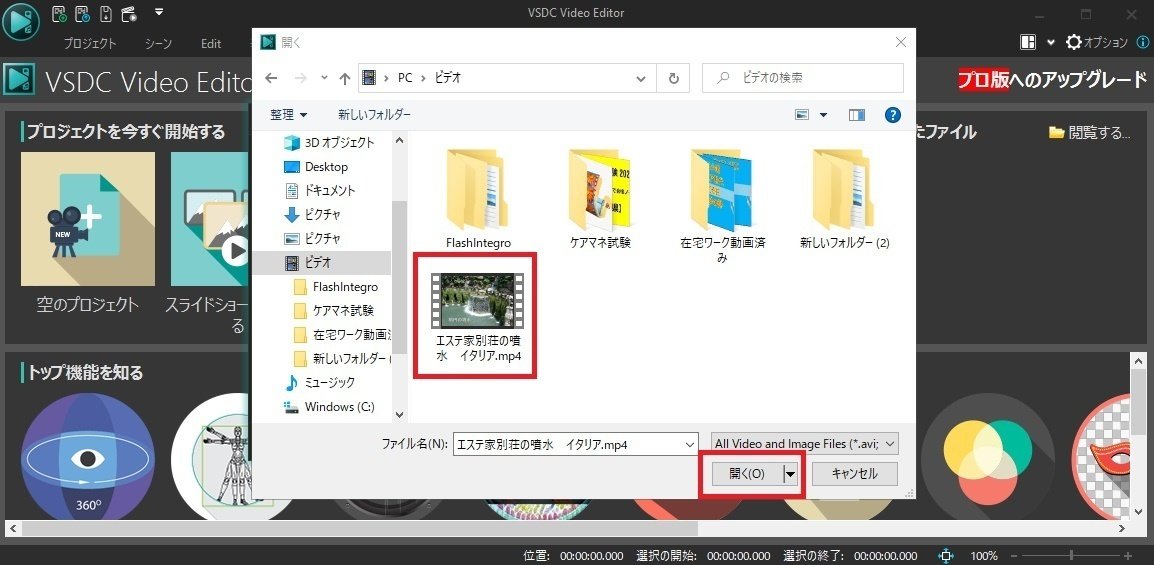Click the ビデオの検索 search field
Viewport: 1154px width, 565px height.
click(802, 78)
